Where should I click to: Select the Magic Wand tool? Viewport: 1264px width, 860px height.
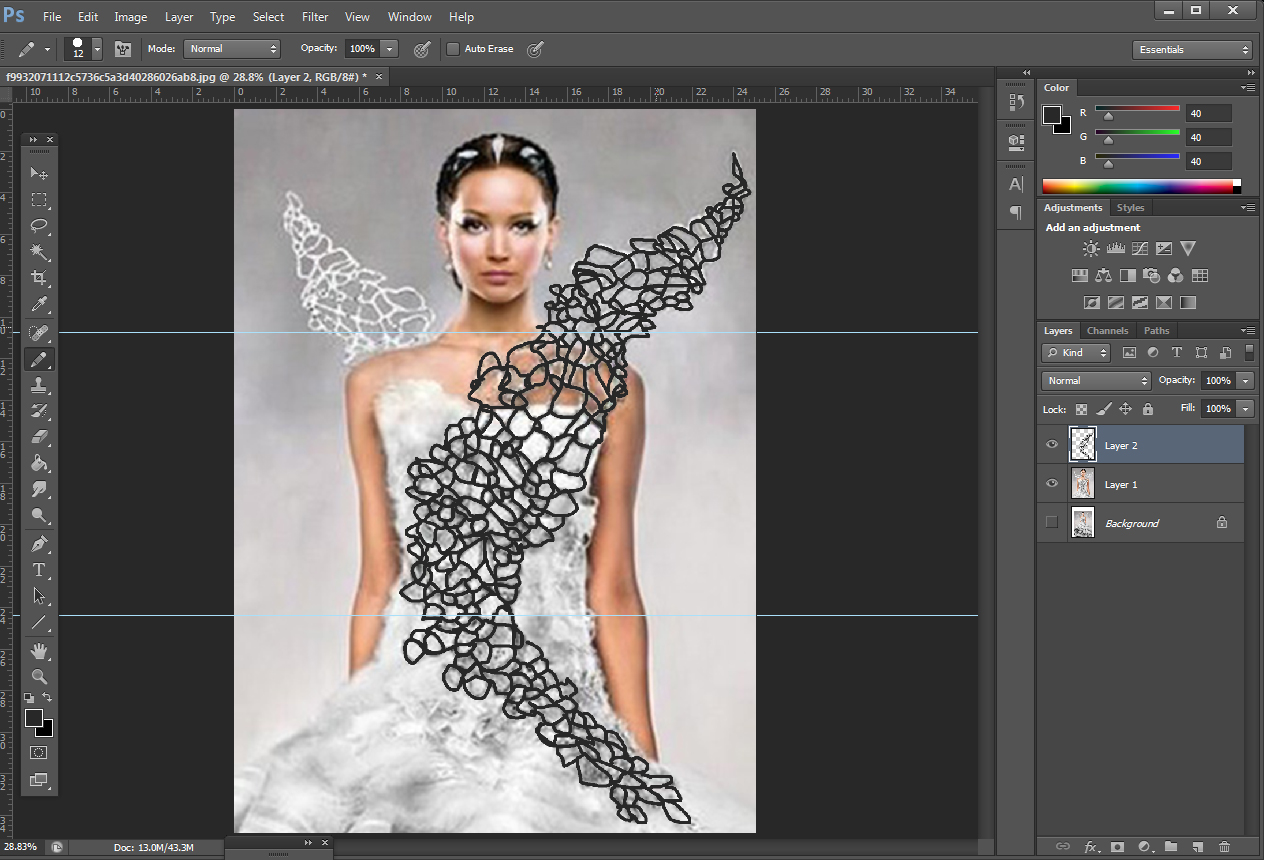[39, 252]
